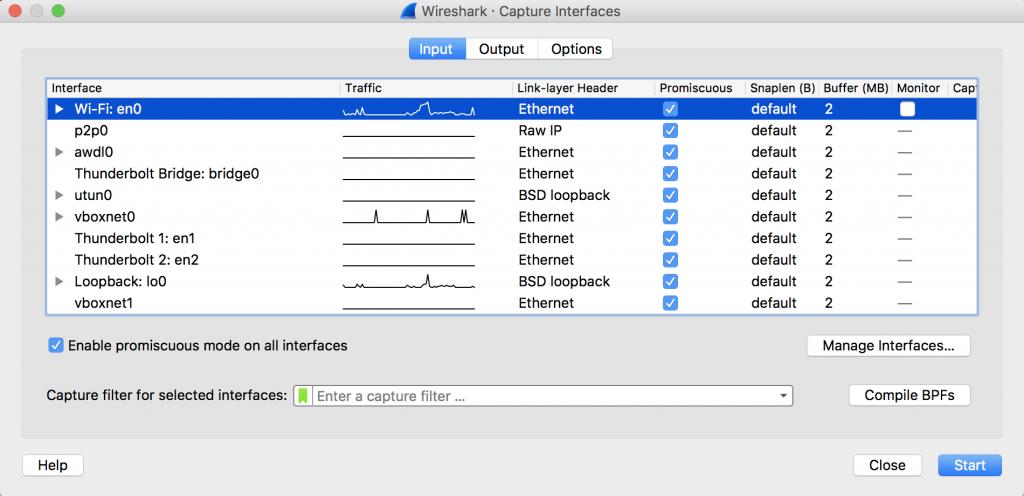Sort by the Interface column header
1024x496 pixels.
(x=193, y=88)
